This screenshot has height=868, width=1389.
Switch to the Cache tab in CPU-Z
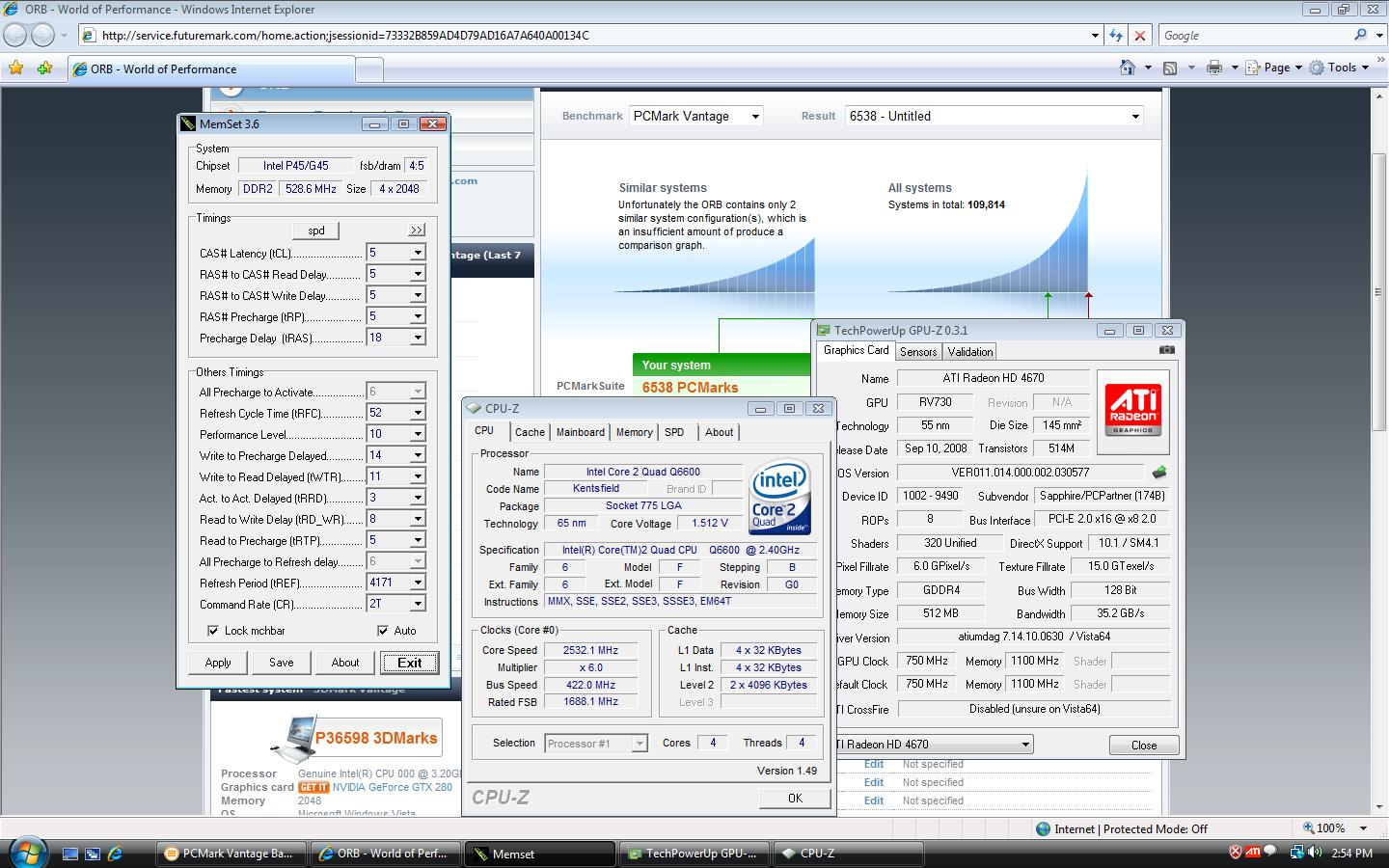click(530, 432)
